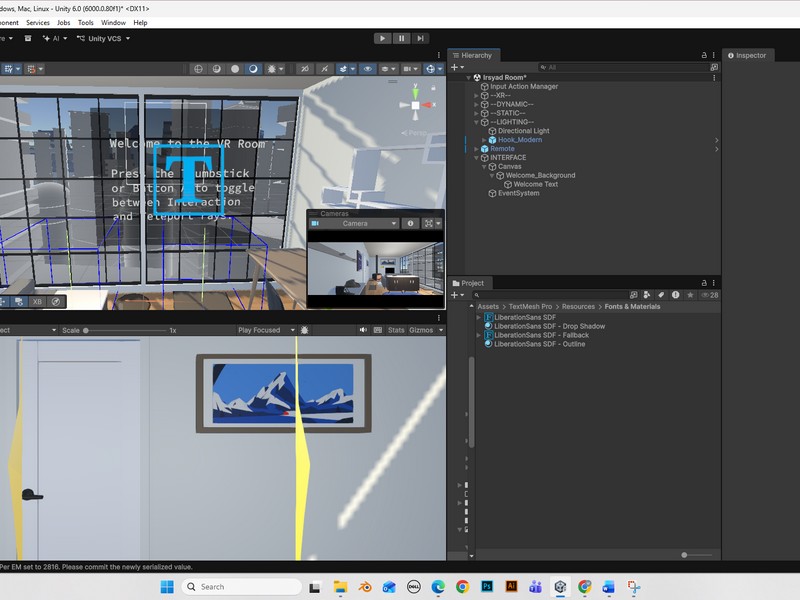
Task: Click the Hierarchy search field
Action: tap(623, 67)
